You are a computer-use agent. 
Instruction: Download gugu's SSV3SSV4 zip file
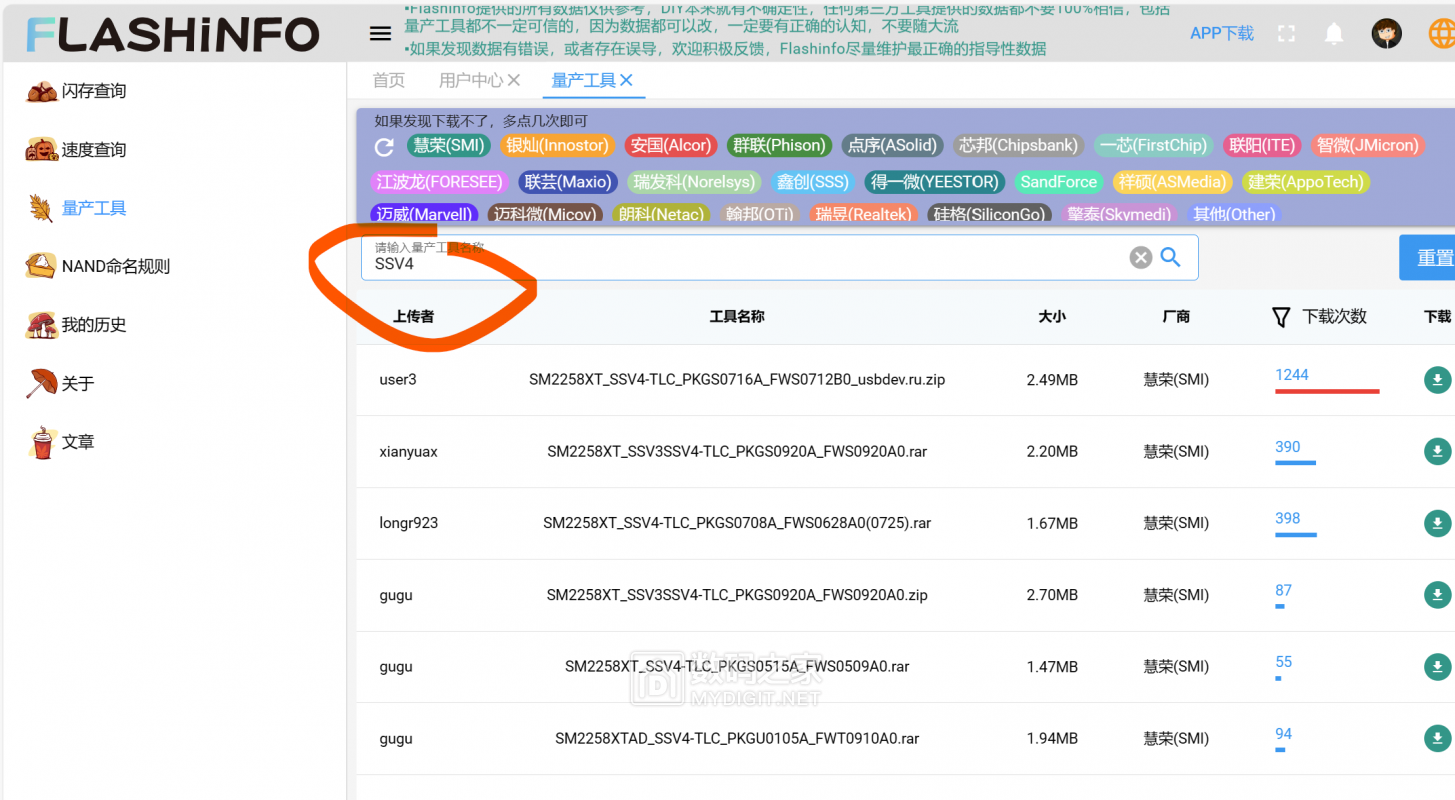click(1437, 595)
